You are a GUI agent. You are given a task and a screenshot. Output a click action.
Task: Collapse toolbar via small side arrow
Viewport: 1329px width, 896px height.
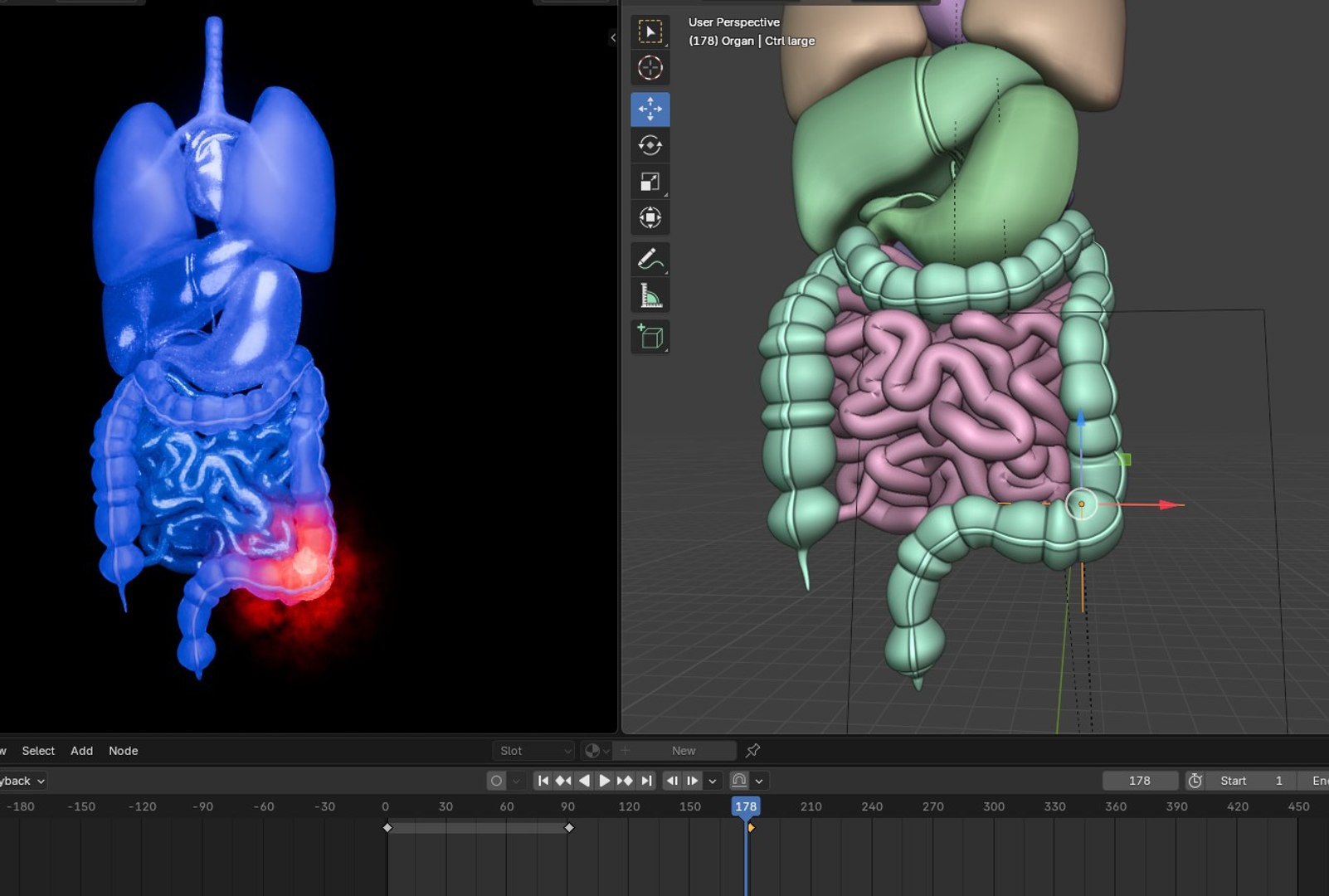tap(613, 37)
